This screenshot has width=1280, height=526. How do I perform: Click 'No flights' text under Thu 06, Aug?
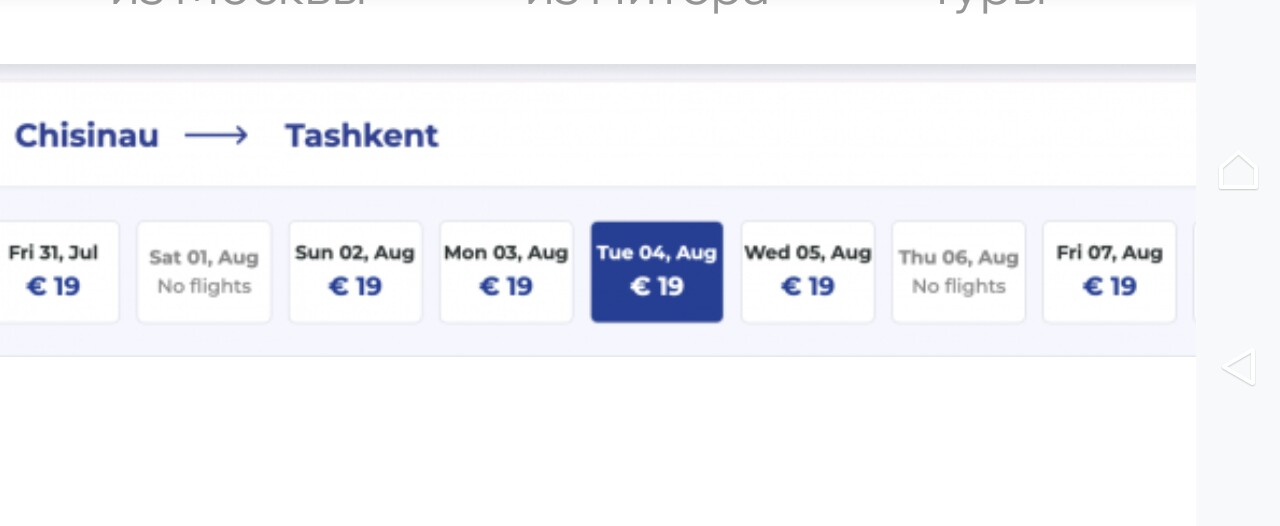[x=958, y=287]
